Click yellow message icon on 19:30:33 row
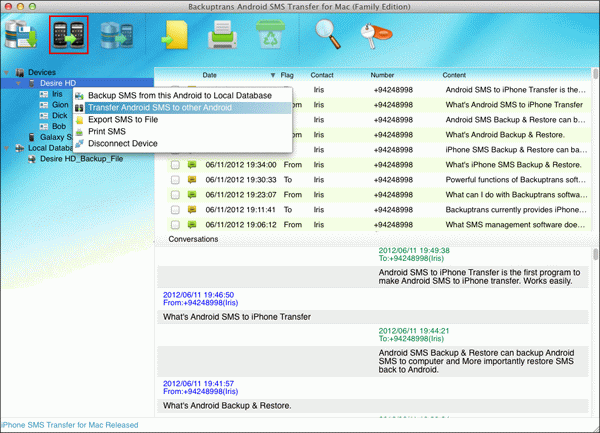The image size is (600, 433). coord(192,180)
